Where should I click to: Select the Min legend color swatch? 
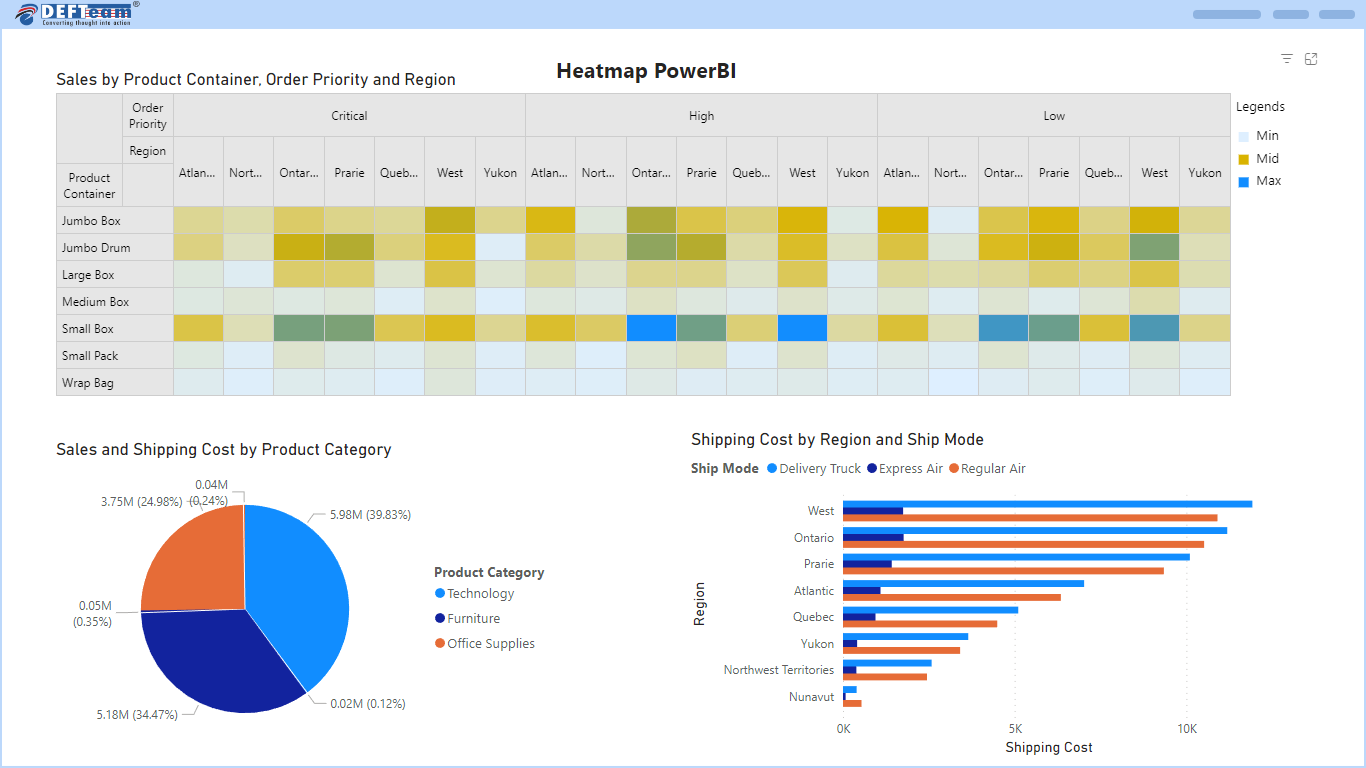click(x=1243, y=136)
